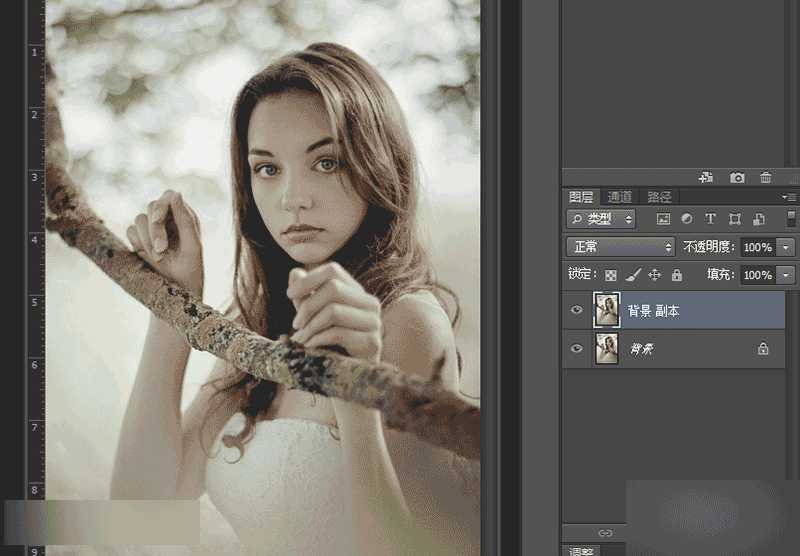This screenshot has height=556, width=800.
Task: Click the adjustment layer filter icon
Action: pos(687,219)
